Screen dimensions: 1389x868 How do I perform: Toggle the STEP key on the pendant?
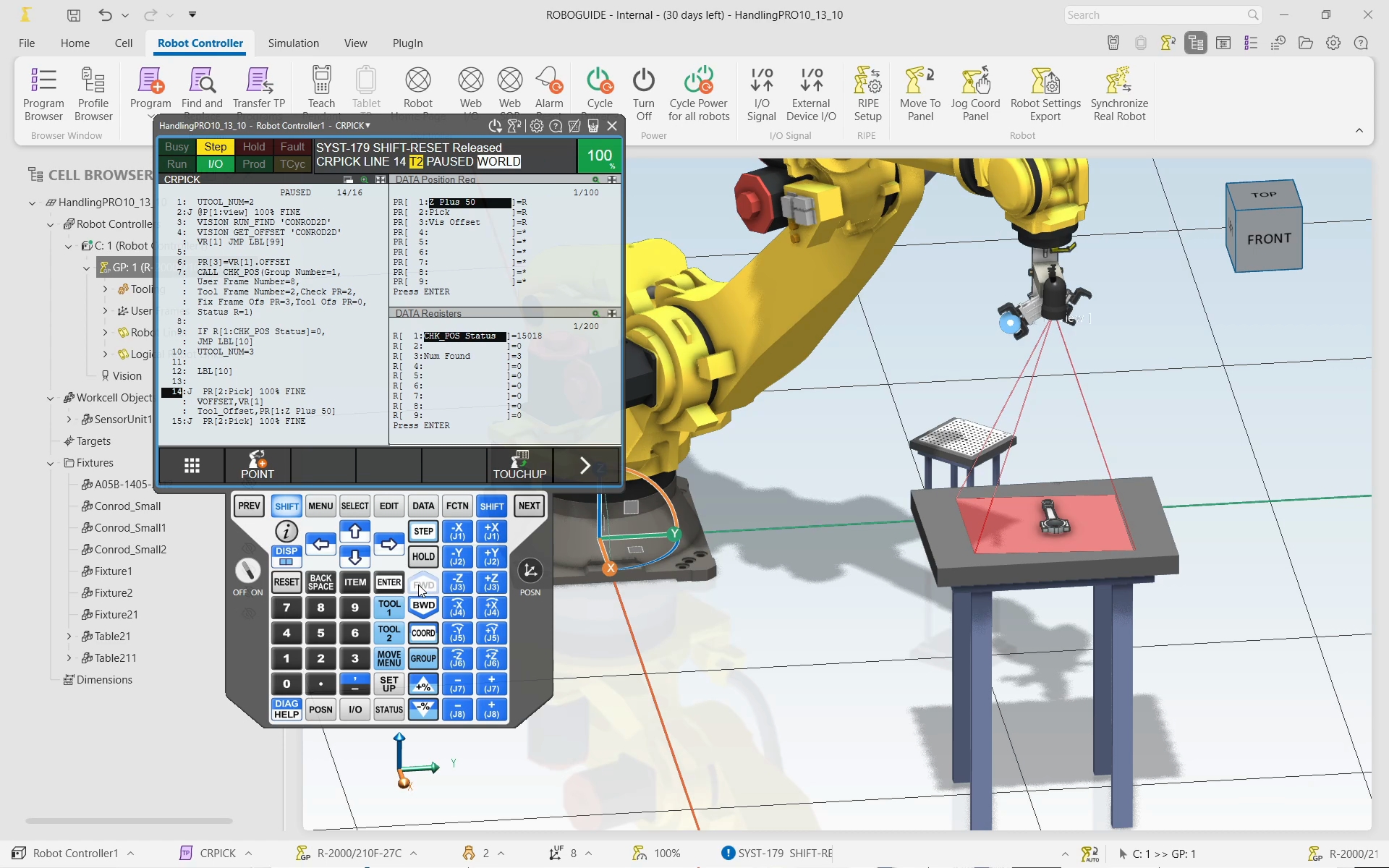click(x=423, y=532)
